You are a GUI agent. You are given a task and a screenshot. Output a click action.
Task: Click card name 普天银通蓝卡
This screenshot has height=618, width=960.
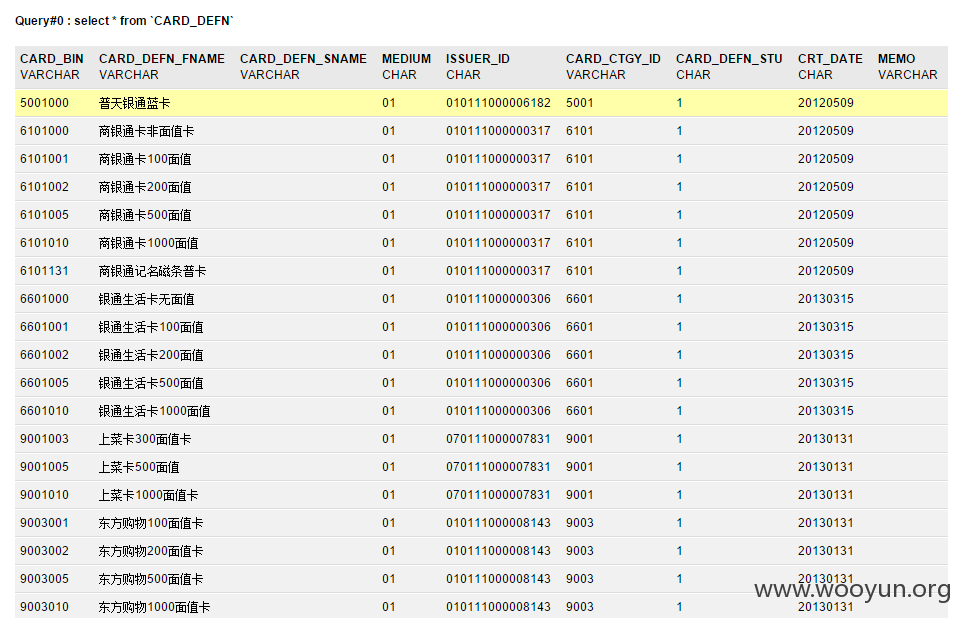(x=134, y=103)
